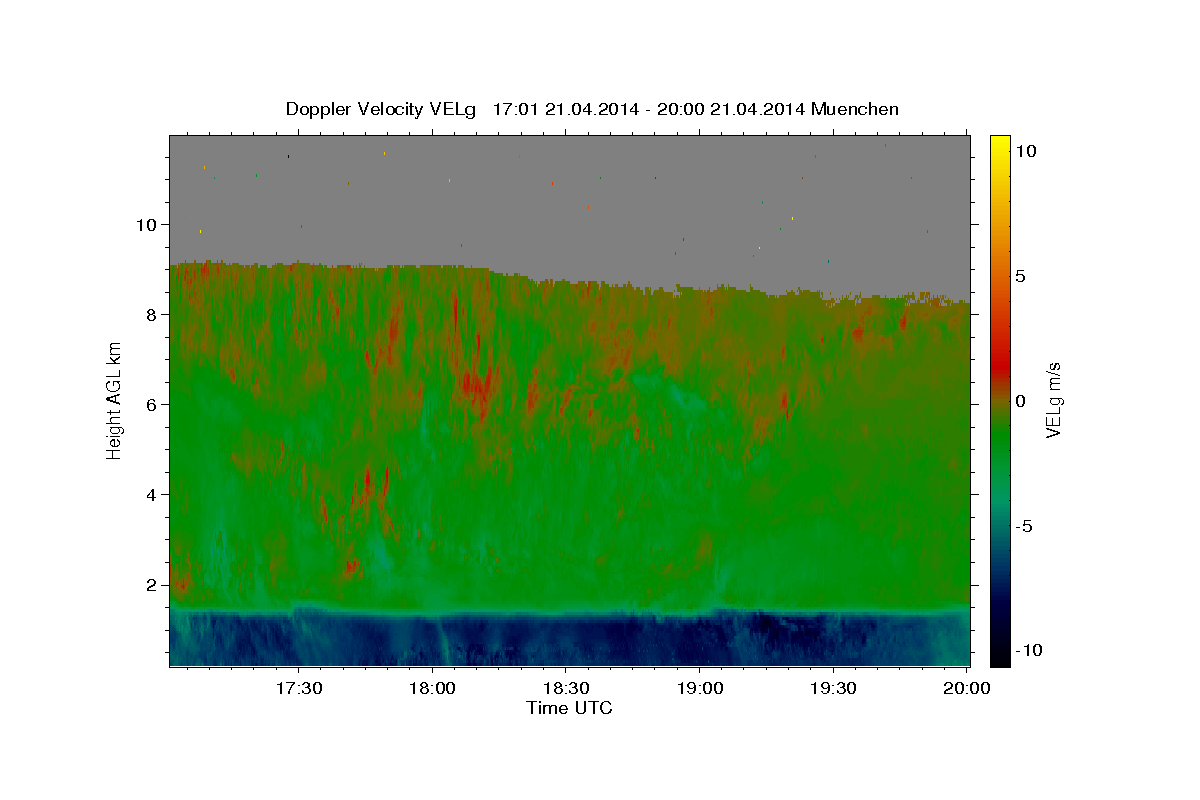
Task: Click the height tick label 10
Action: coord(149,224)
